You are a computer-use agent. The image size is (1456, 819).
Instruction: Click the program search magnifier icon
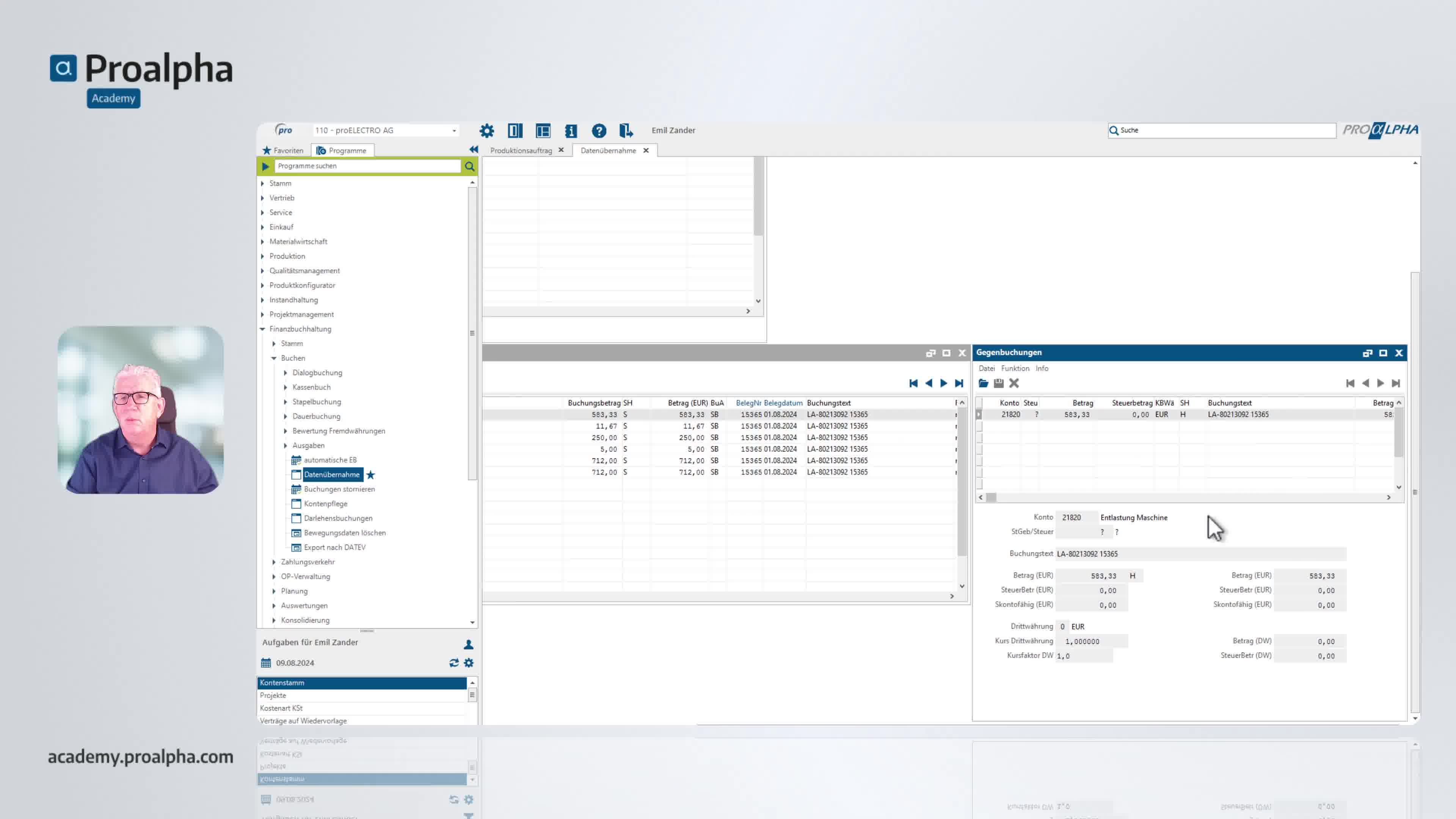[469, 166]
